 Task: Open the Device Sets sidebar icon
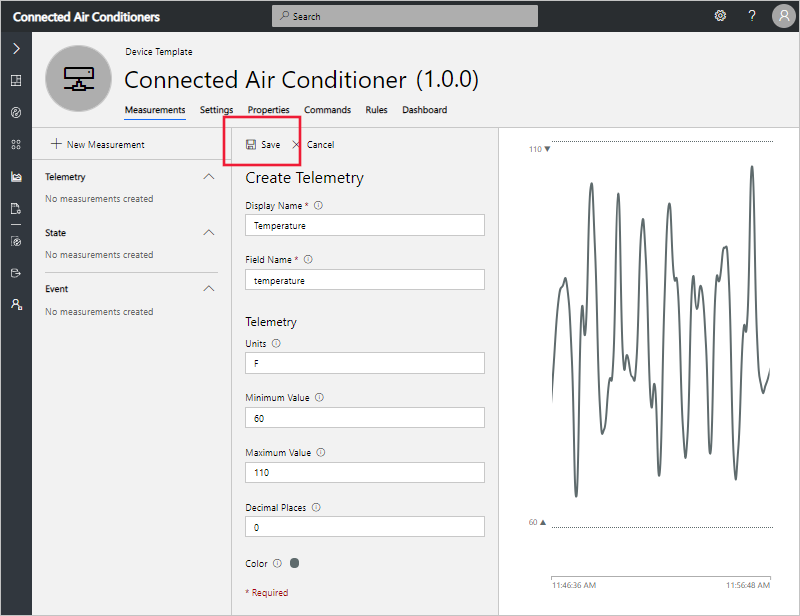(16, 144)
